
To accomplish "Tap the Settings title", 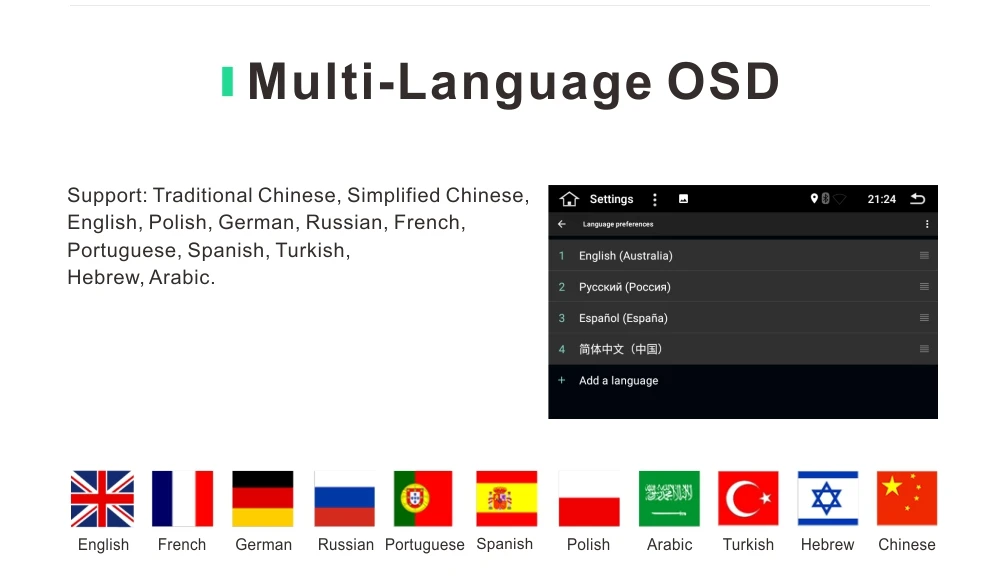I will [x=611, y=199].
